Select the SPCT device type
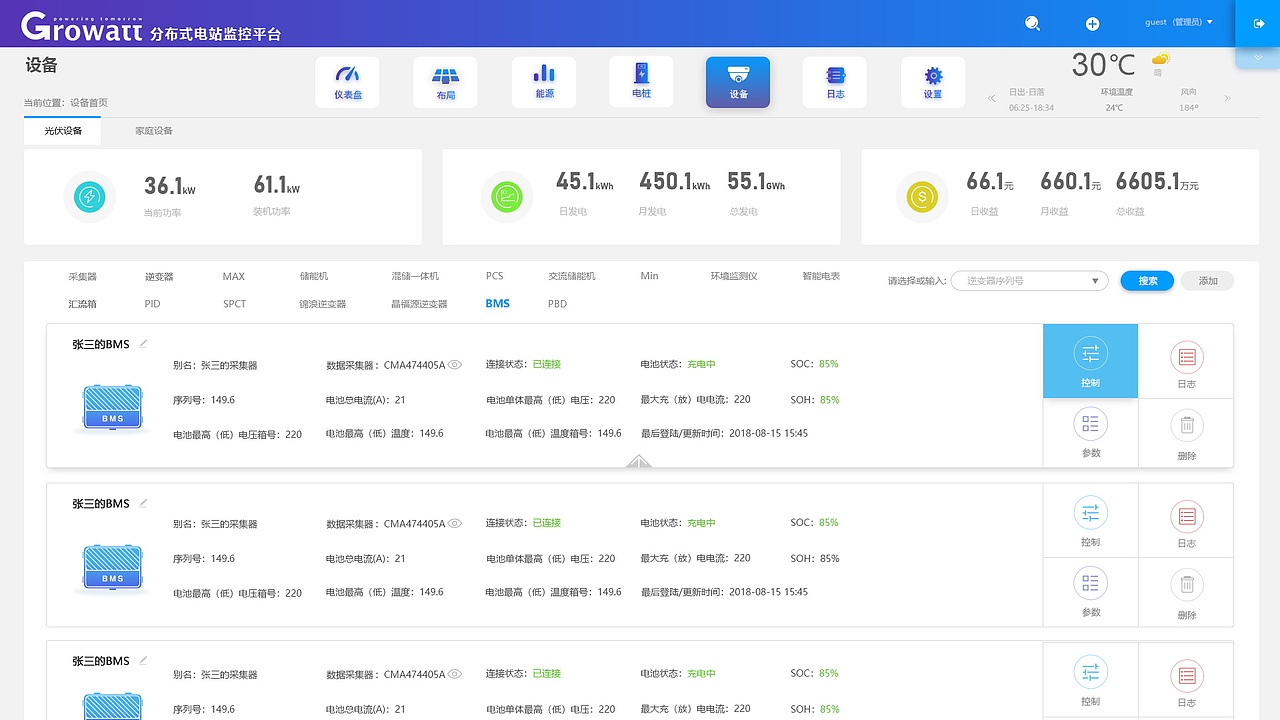 coord(234,304)
